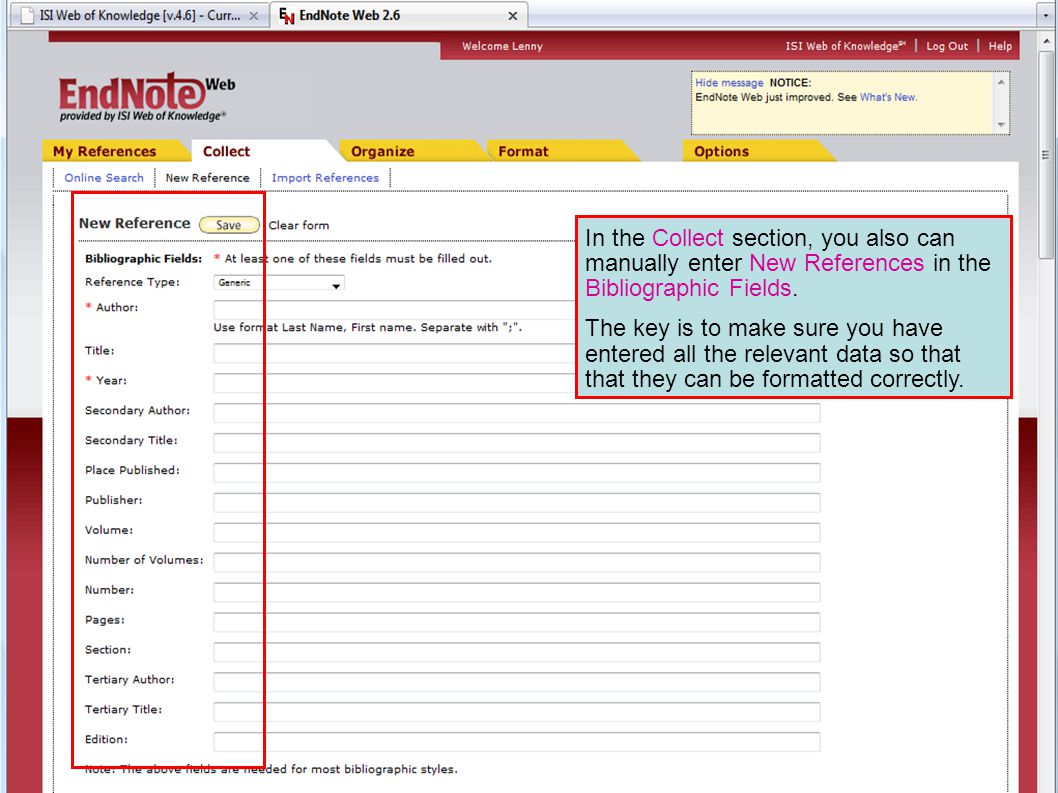Click the page vertical scrollbar thumb
The image size is (1058, 793).
[x=1047, y=155]
